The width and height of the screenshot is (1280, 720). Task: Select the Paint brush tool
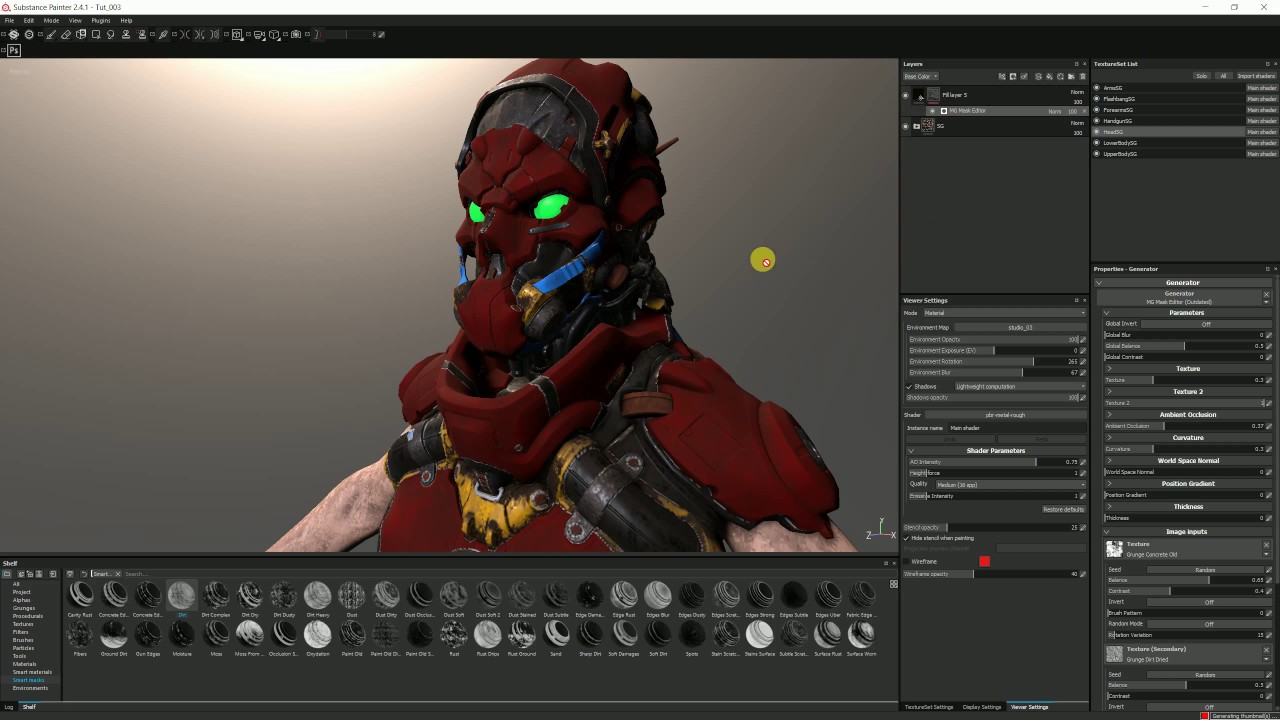click(51, 34)
